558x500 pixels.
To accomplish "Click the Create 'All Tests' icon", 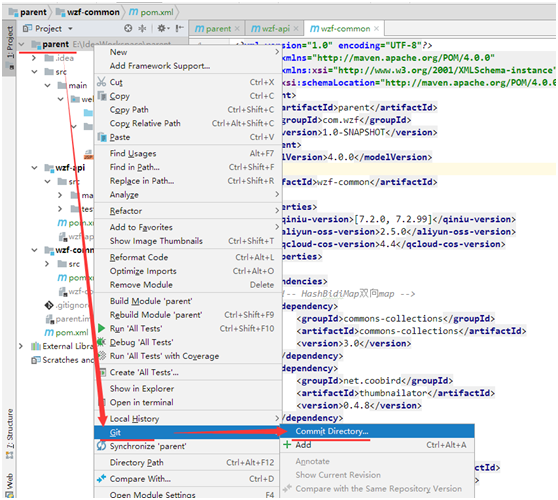I will pos(102,372).
